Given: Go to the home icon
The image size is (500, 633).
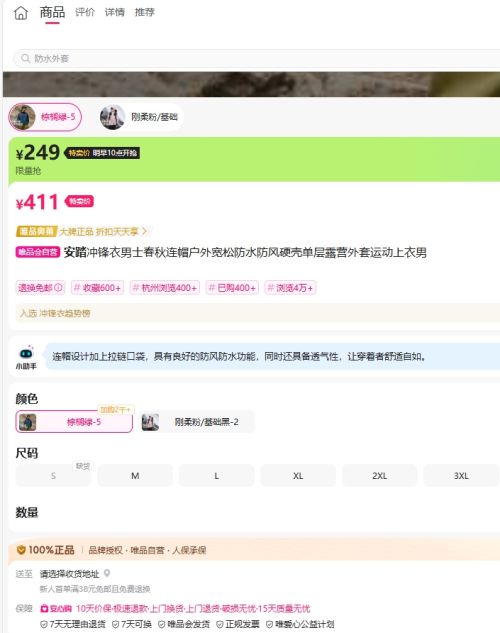Looking at the screenshot, I should point(21,13).
